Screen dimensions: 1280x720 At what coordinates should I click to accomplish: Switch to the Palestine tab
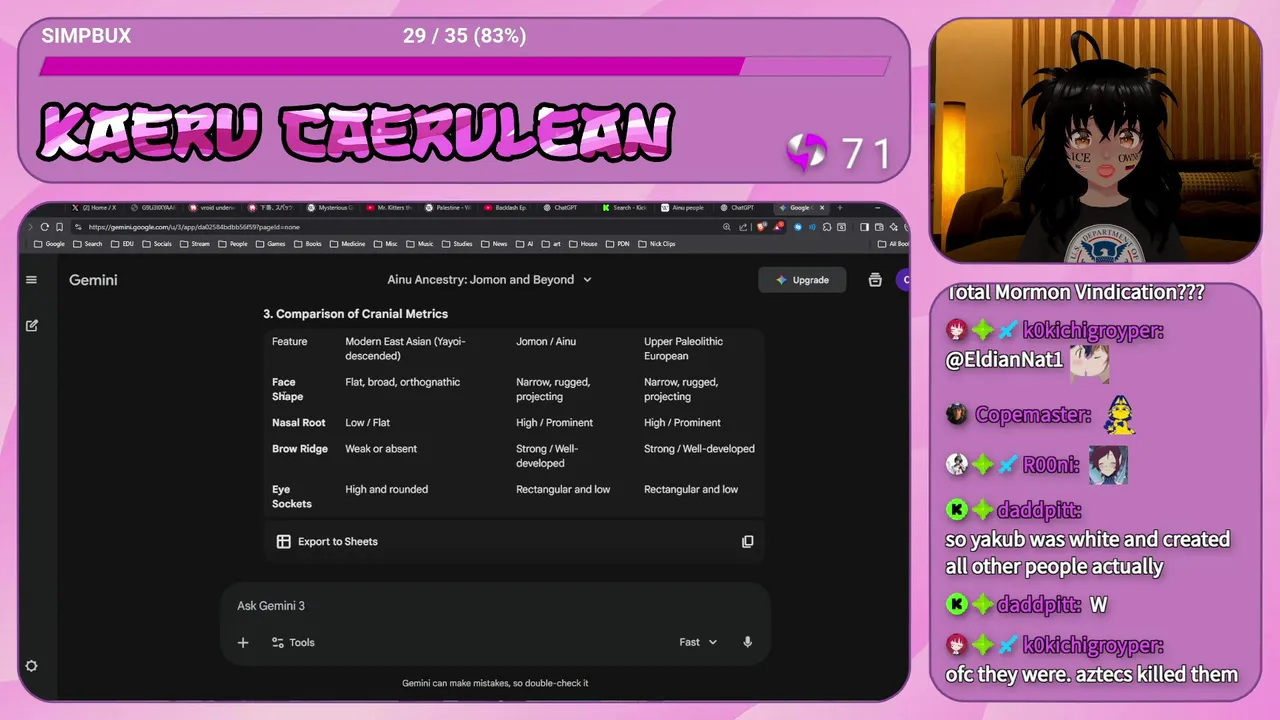tap(447, 208)
